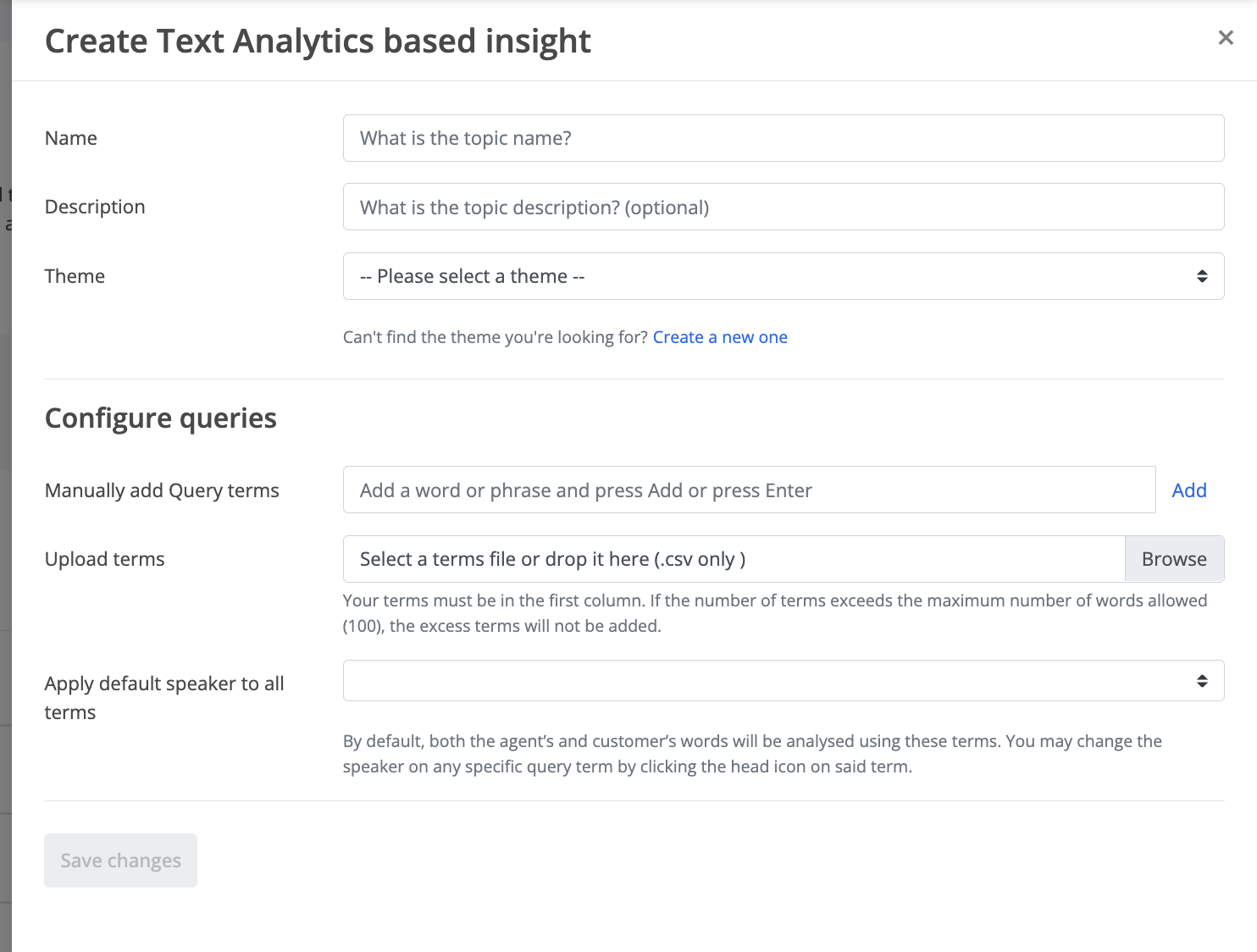Expand the default speaker dropdown
The height and width of the screenshot is (952, 1257).
784,680
